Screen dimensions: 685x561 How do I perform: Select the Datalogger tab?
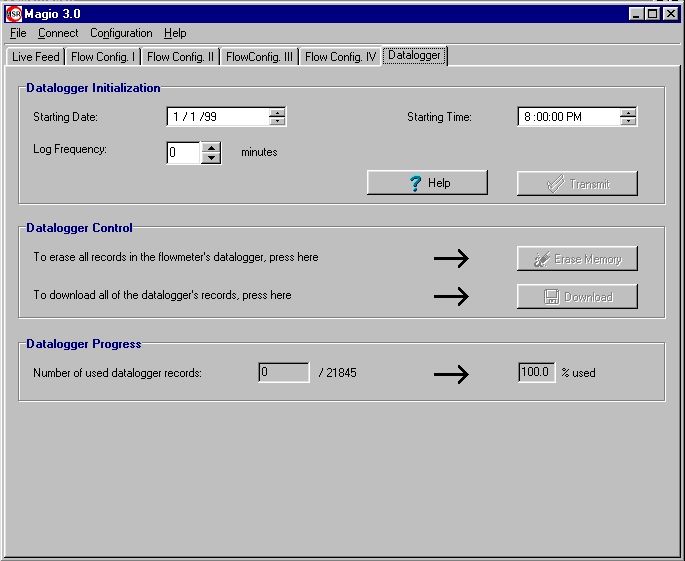click(x=414, y=55)
